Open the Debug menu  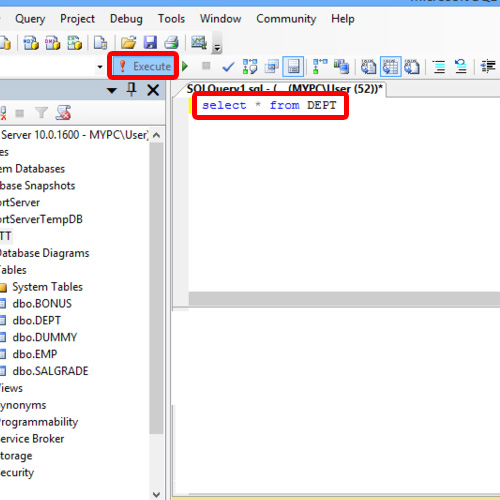point(126,19)
